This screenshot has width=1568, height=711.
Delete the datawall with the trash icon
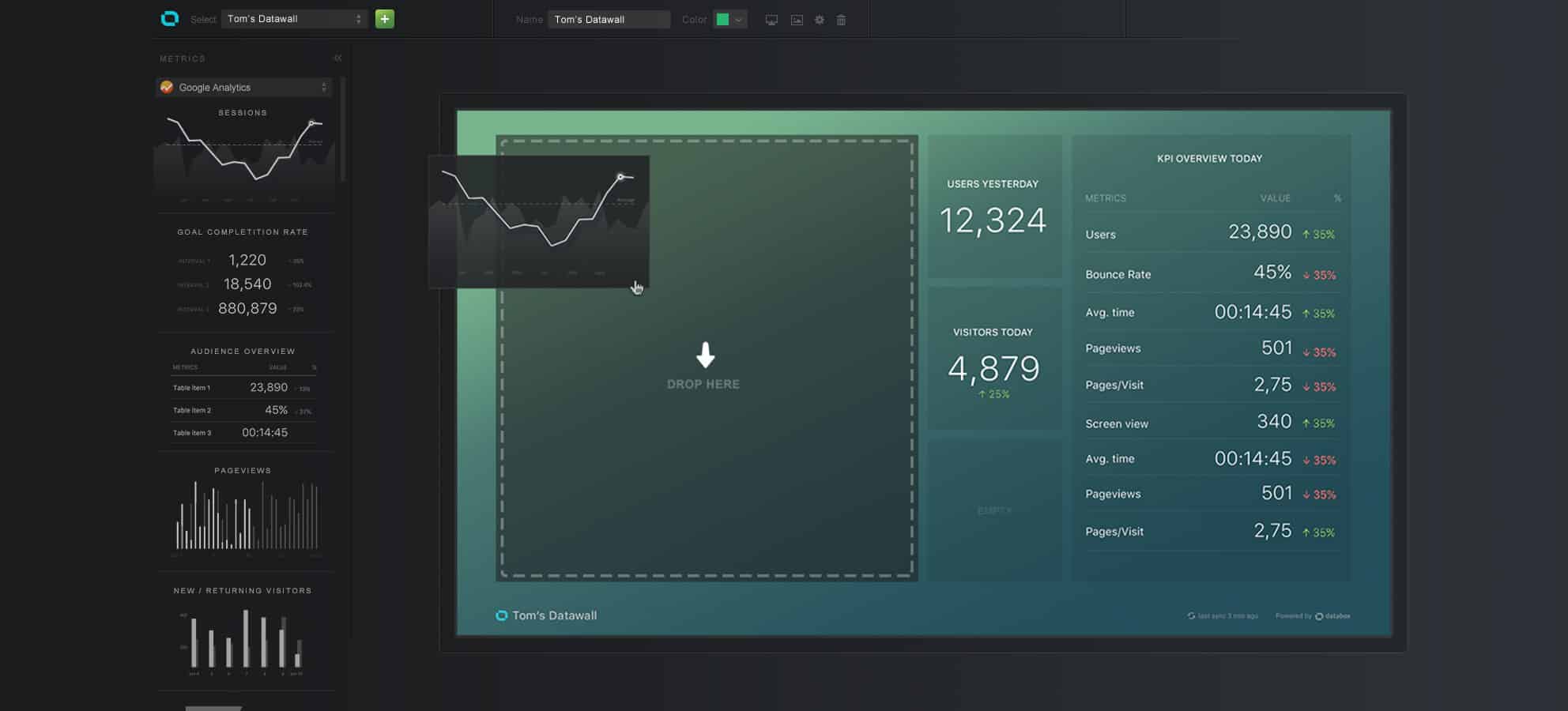click(841, 21)
